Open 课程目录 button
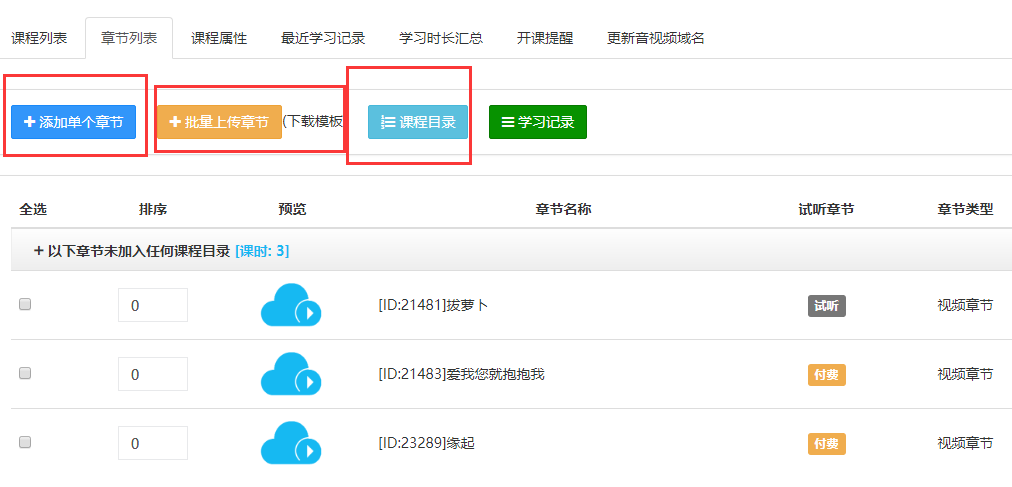Screen dimensions: 1012x487 coord(418,122)
